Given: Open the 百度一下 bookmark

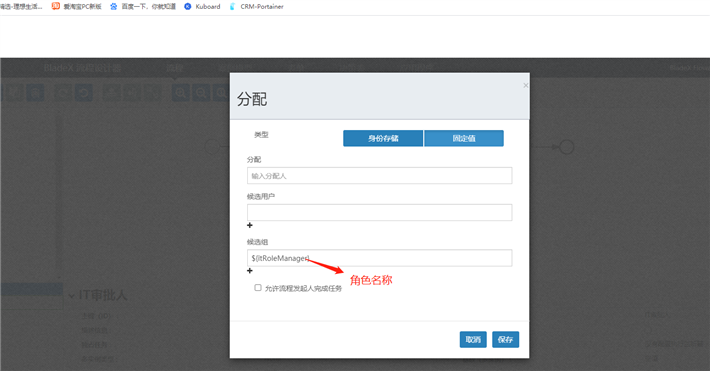Looking at the screenshot, I should [143, 6].
